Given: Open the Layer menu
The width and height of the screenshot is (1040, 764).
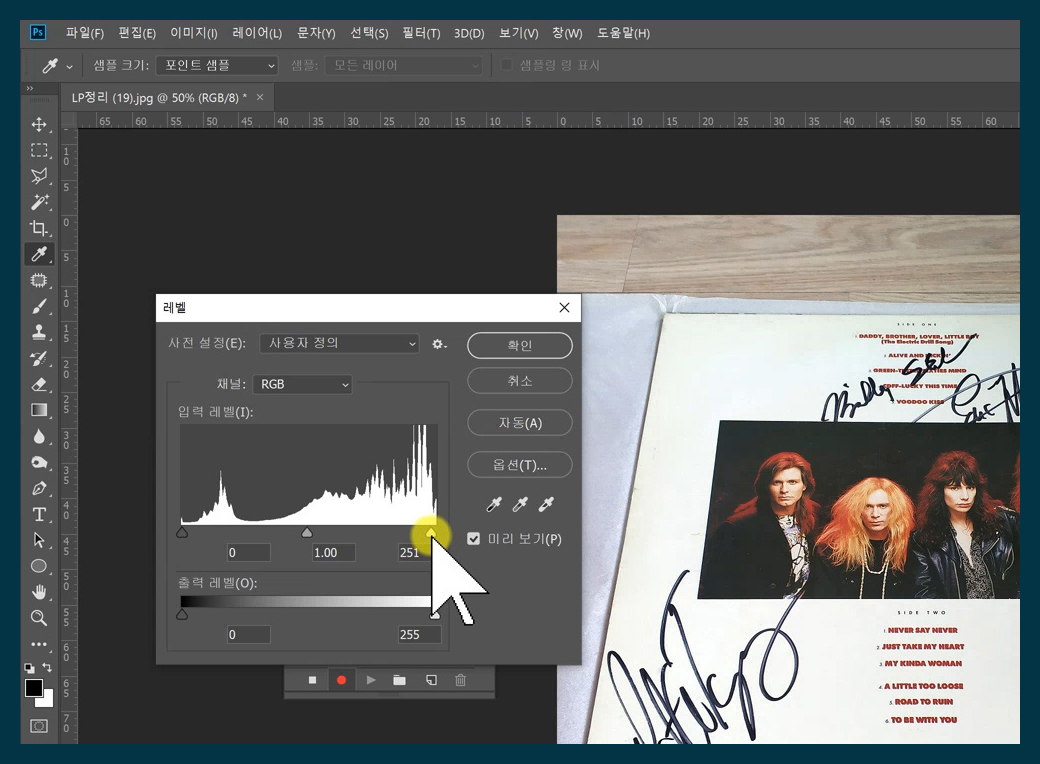Looking at the screenshot, I should point(257,32).
